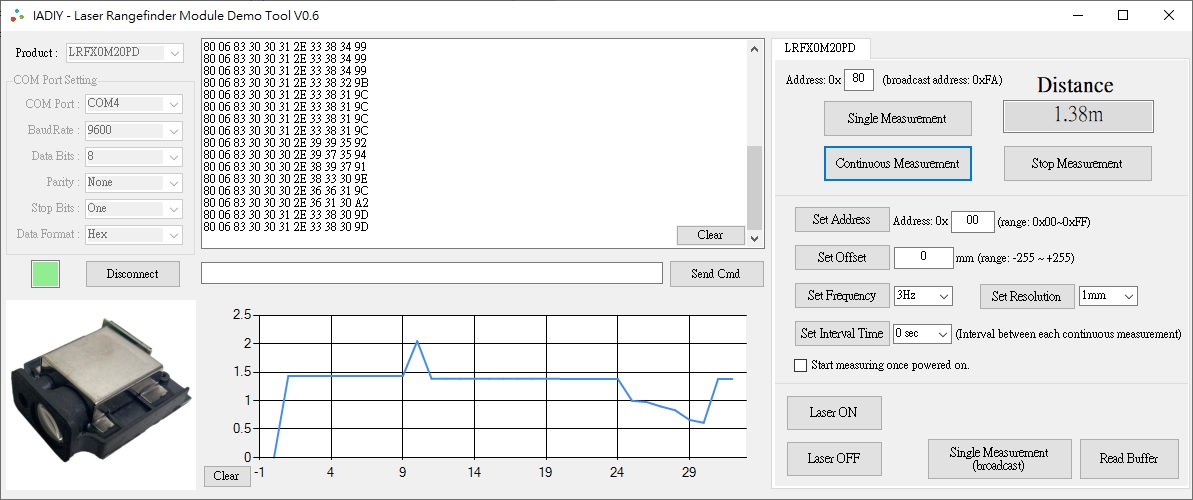Clear the hex data log
The width and height of the screenshot is (1193, 500).
(x=710, y=235)
